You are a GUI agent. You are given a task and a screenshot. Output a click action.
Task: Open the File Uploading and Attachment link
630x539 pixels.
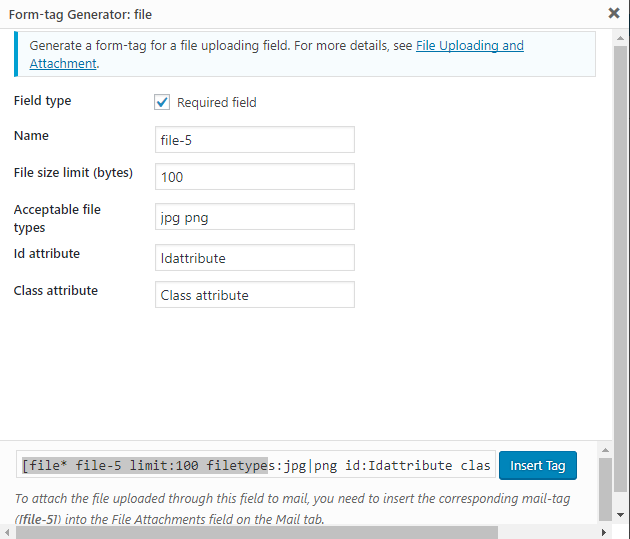click(469, 46)
